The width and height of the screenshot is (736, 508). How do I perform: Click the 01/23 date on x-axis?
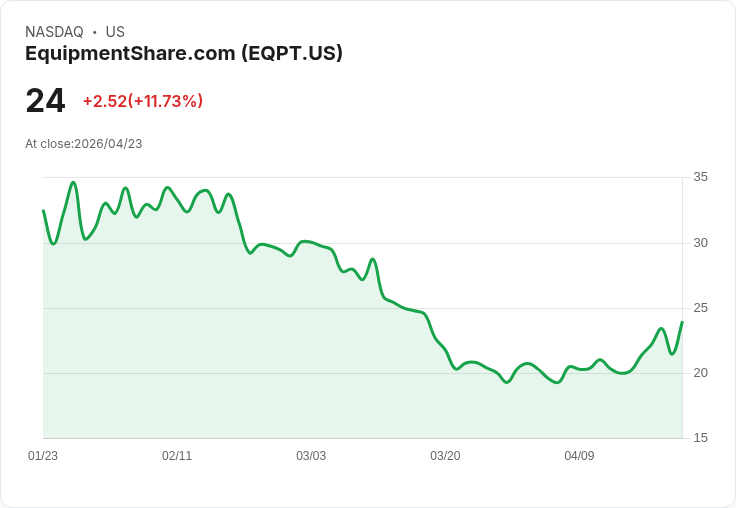43,455
